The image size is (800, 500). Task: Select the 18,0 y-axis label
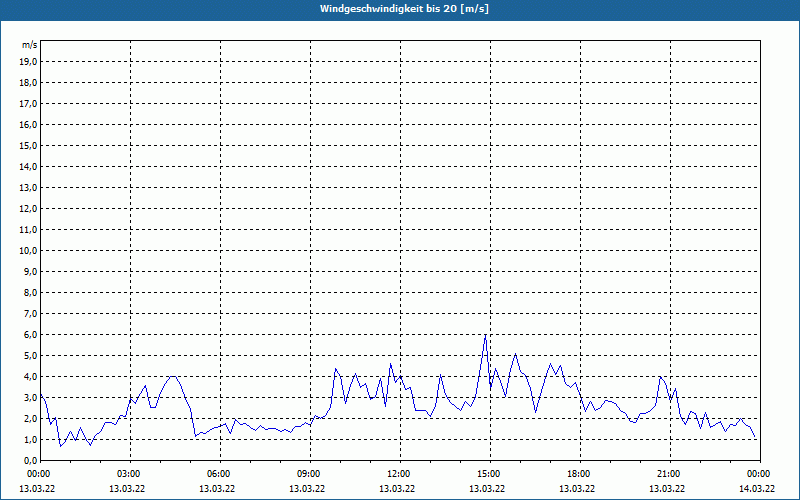pyautogui.click(x=29, y=83)
